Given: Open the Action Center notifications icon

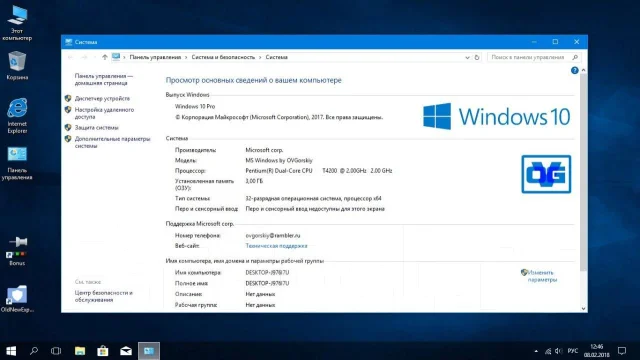Looking at the screenshot, I should click(x=622, y=351).
